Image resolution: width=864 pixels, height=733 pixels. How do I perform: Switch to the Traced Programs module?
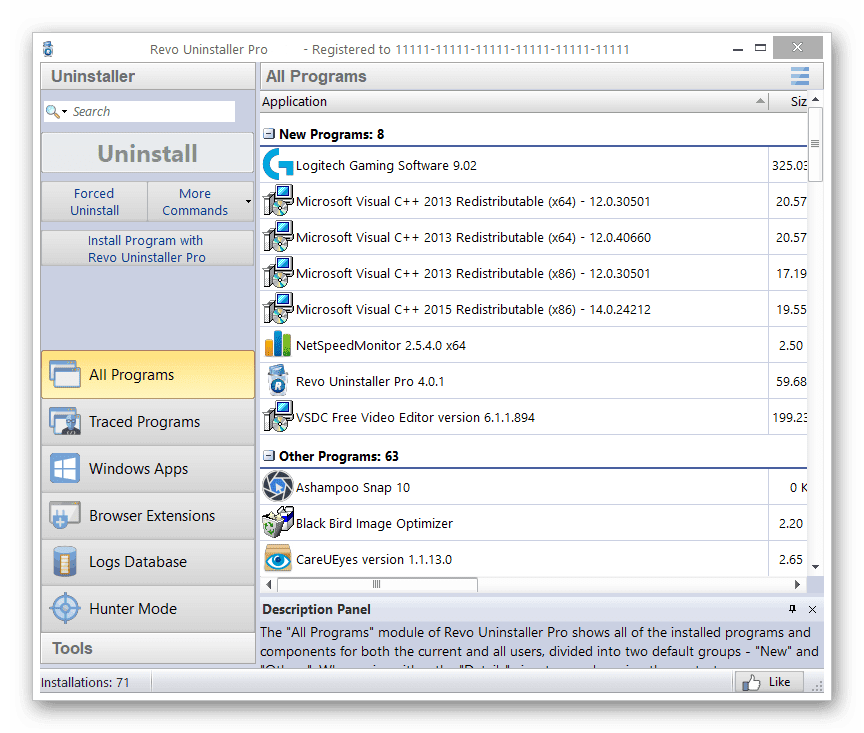pos(148,422)
